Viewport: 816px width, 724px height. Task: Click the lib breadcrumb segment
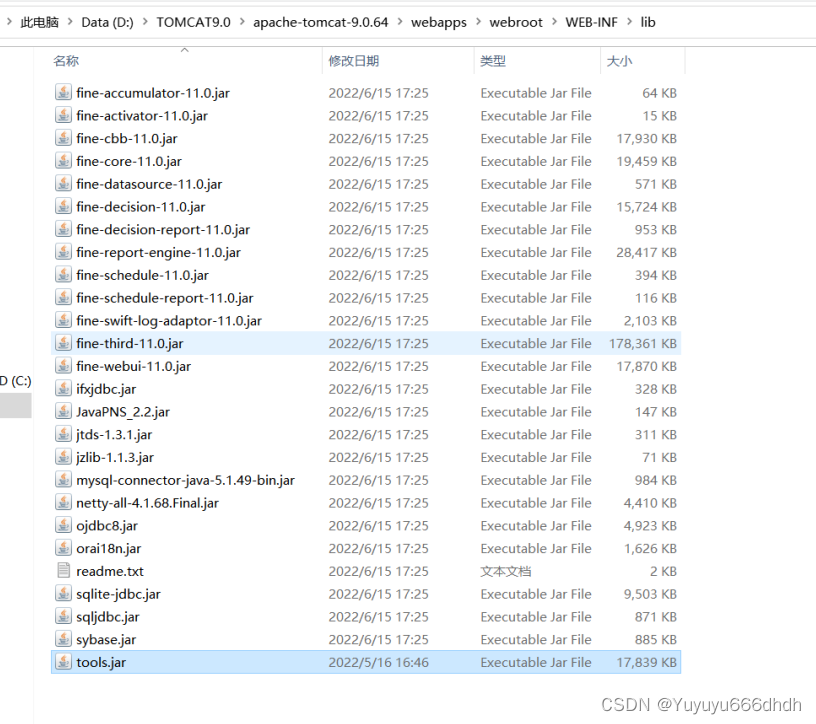click(x=648, y=22)
